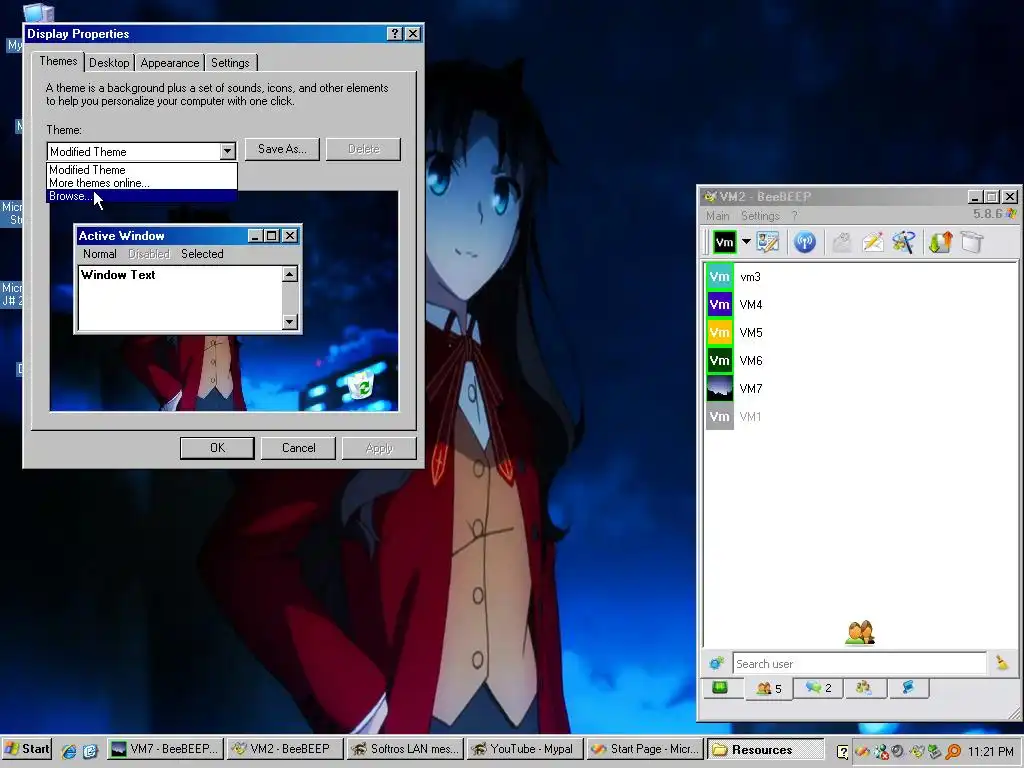1024x768 pixels.
Task: Click the yellow VM5 avatar icon
Action: 720,332
